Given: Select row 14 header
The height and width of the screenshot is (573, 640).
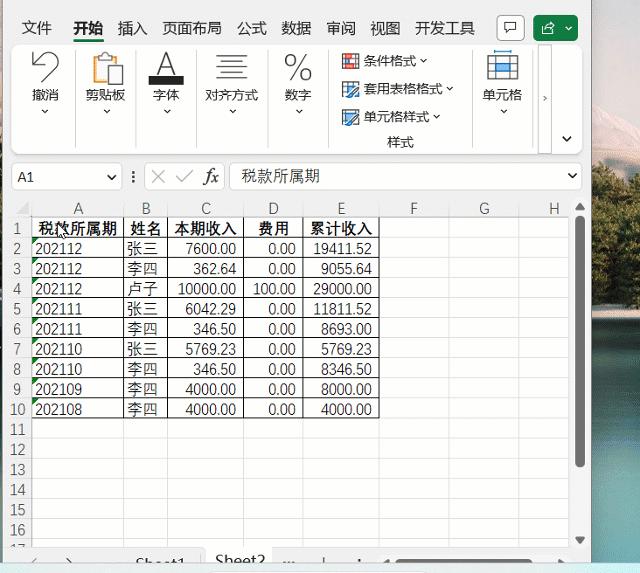Looking at the screenshot, I should click(17, 490).
